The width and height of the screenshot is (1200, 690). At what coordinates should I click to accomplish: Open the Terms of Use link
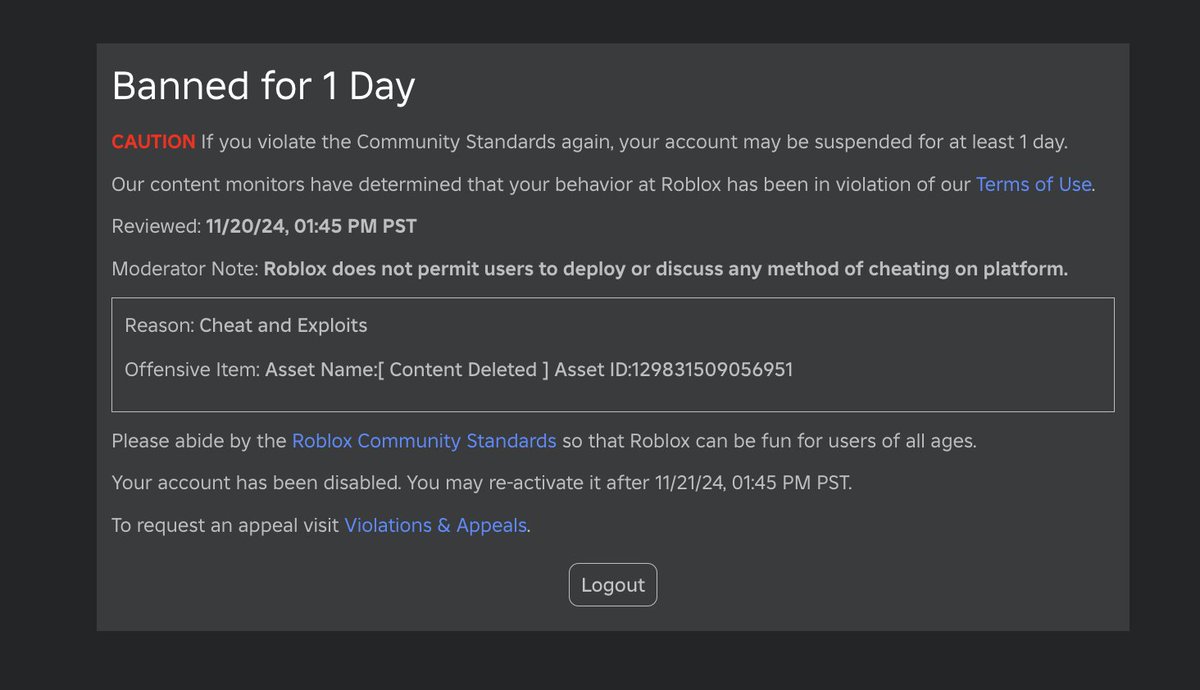click(x=1033, y=184)
